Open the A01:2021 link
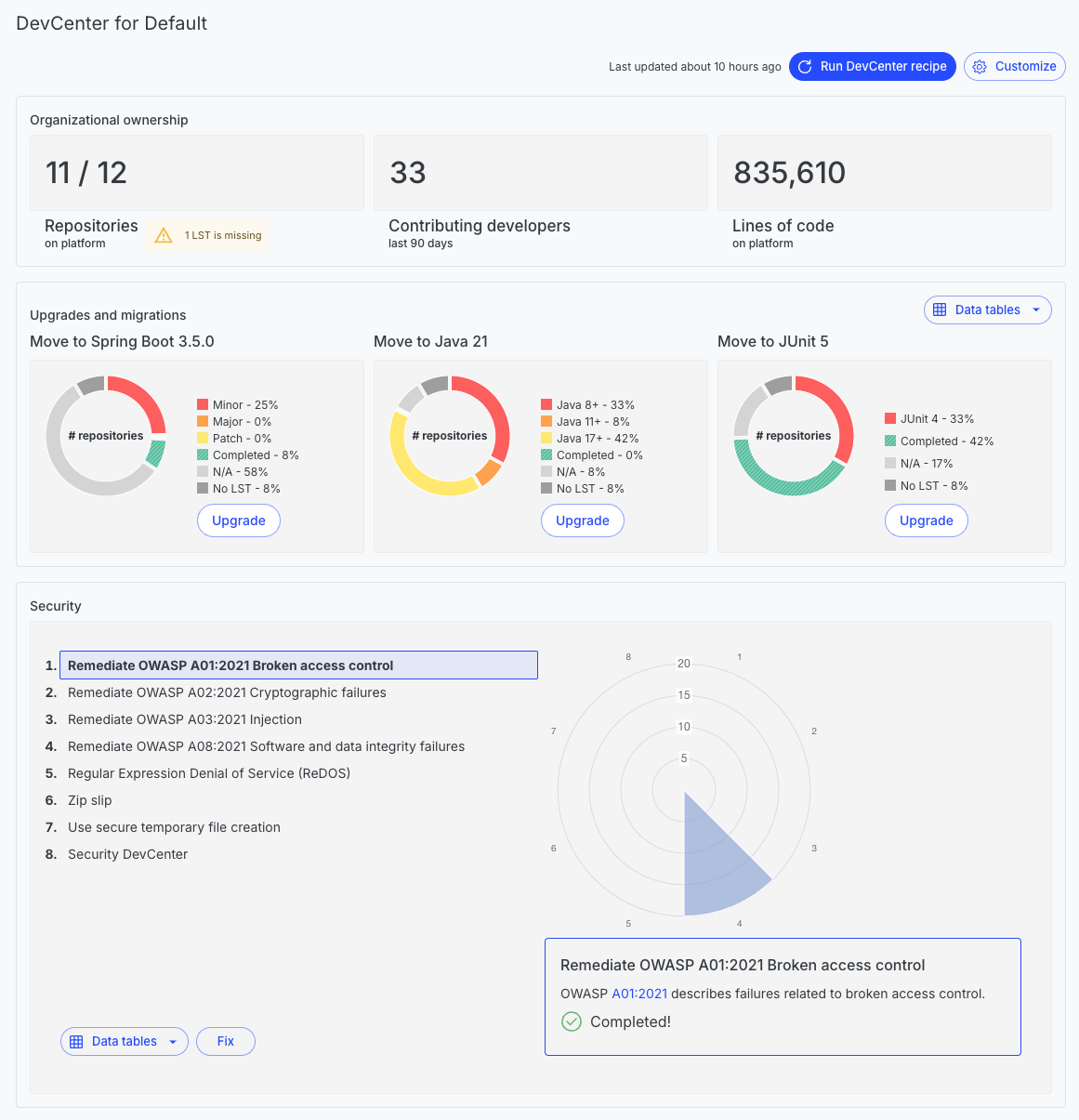Screen dimensions: 1079x1120 point(639,994)
